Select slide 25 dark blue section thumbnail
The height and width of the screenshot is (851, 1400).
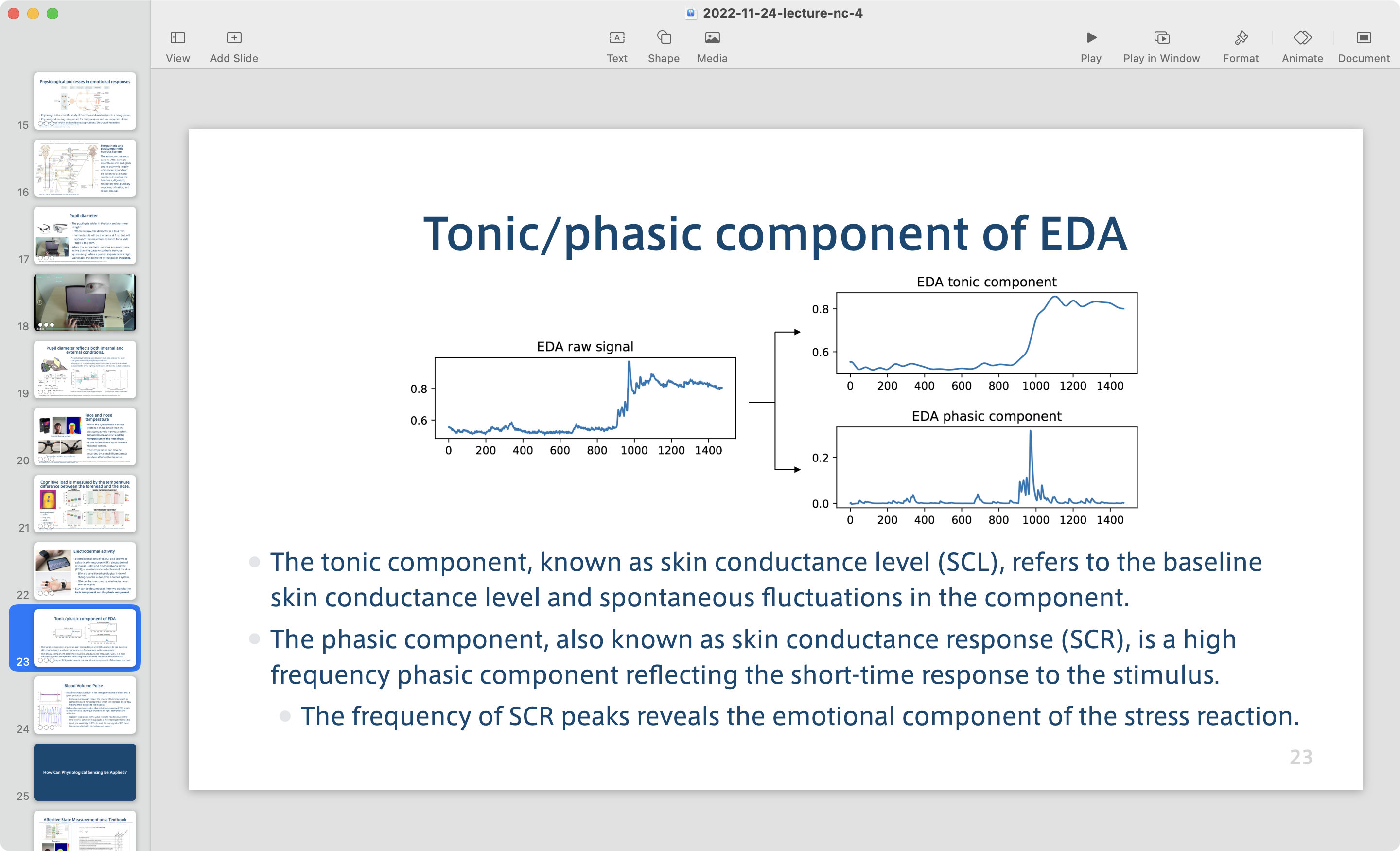[85, 771]
